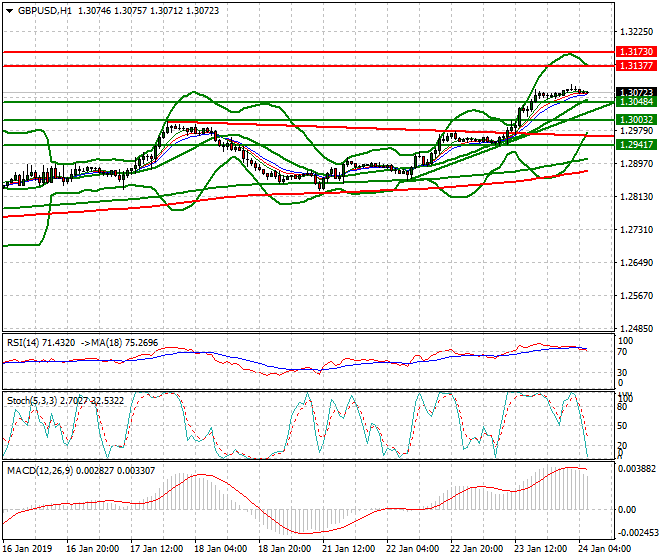Click the 23 Jan 12:00 time label

click(x=540, y=549)
